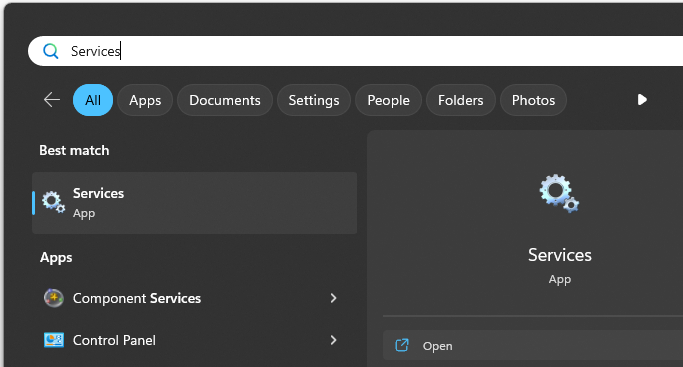Select the All filter tab

[x=93, y=100]
